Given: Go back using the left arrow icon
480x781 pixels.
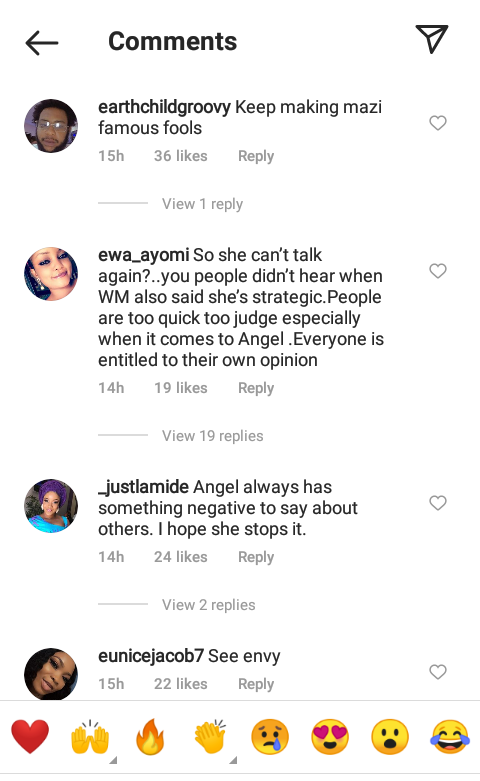Looking at the screenshot, I should [x=42, y=42].
